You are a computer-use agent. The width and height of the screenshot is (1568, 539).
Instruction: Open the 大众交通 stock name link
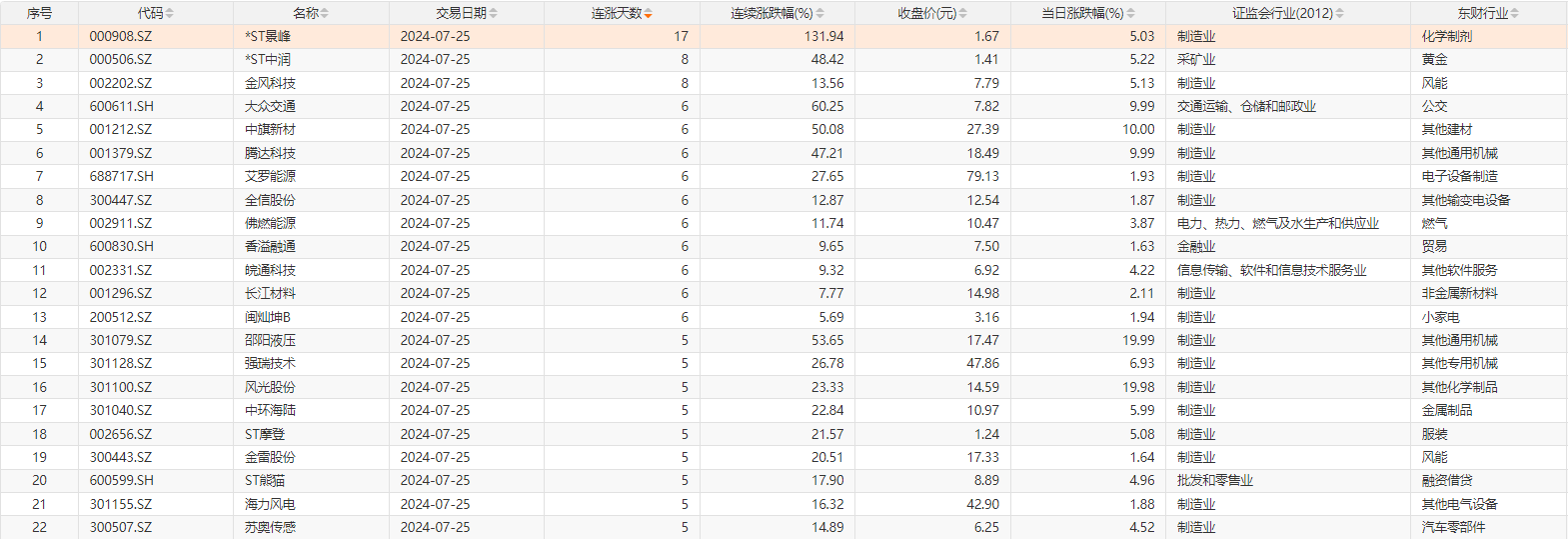270,106
